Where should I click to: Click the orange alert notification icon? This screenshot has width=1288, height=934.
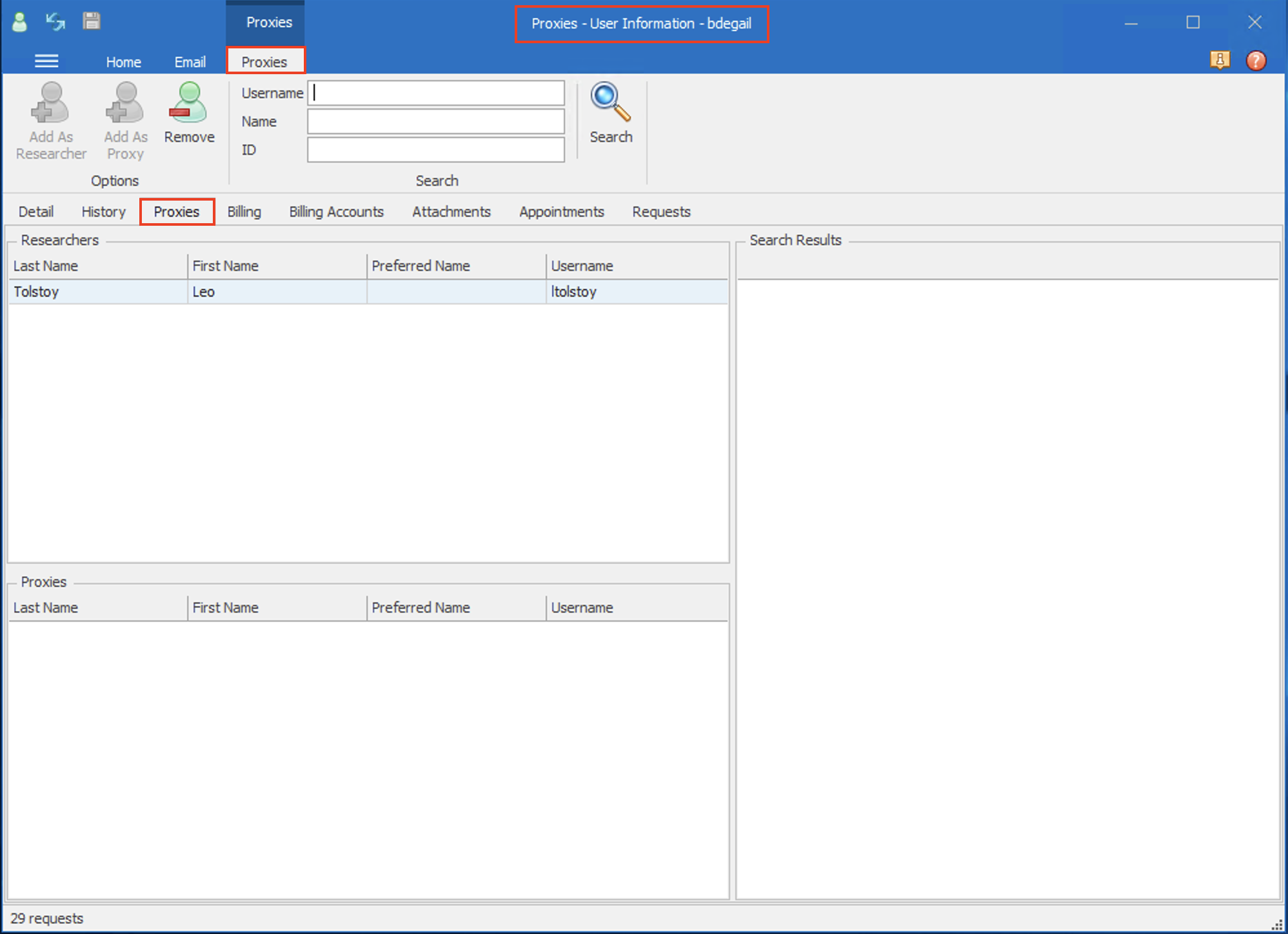pyautogui.click(x=1219, y=61)
